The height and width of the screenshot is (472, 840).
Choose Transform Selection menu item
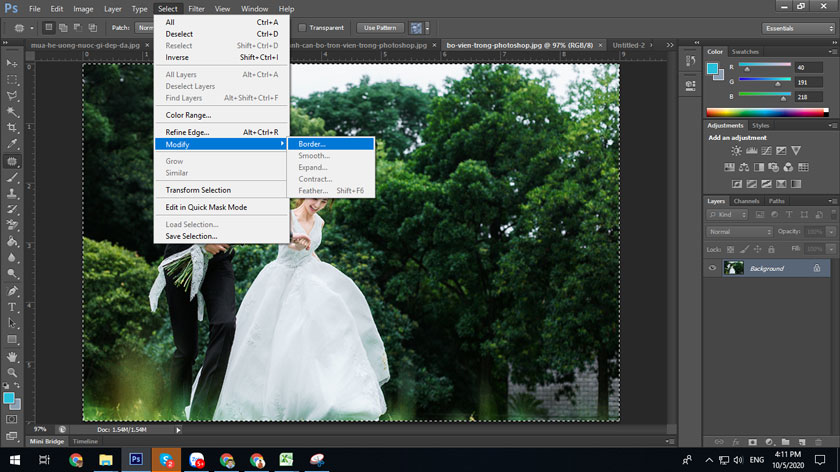tap(221, 190)
